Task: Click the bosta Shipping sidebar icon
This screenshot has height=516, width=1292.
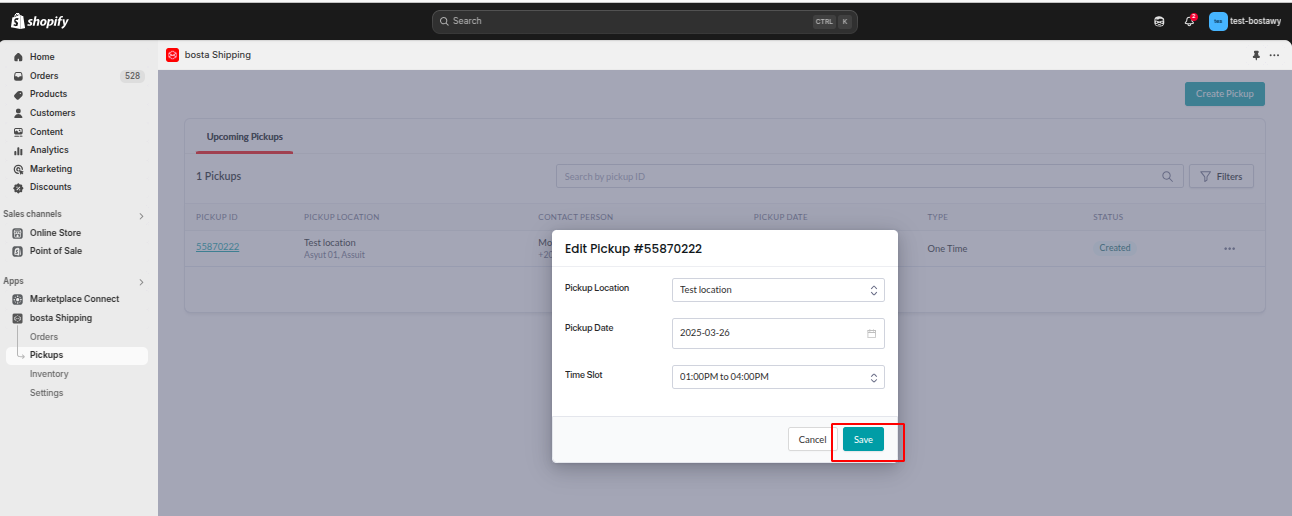Action: pos(18,318)
